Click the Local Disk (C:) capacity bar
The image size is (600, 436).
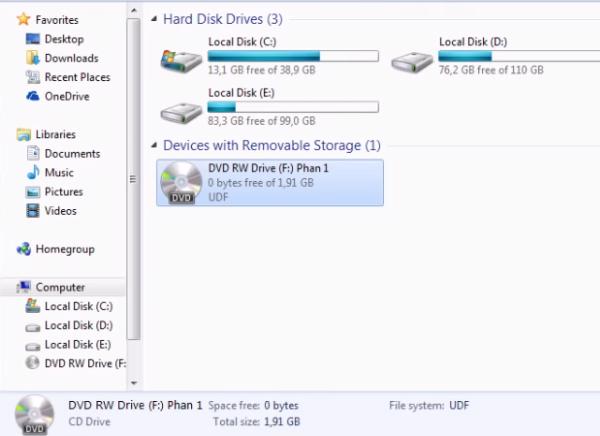(x=293, y=56)
